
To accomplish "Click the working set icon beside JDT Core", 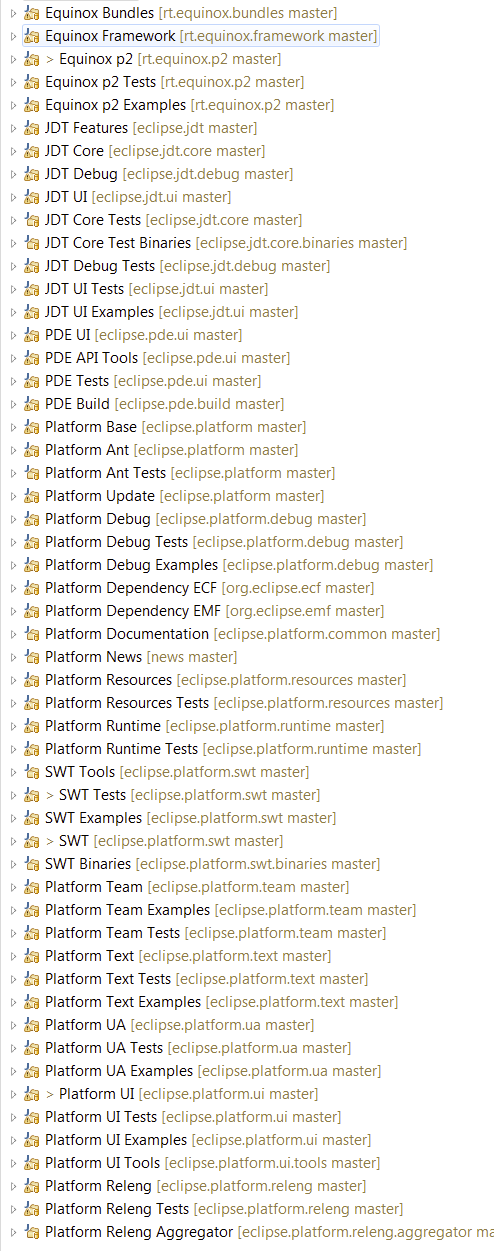I will click(31, 151).
